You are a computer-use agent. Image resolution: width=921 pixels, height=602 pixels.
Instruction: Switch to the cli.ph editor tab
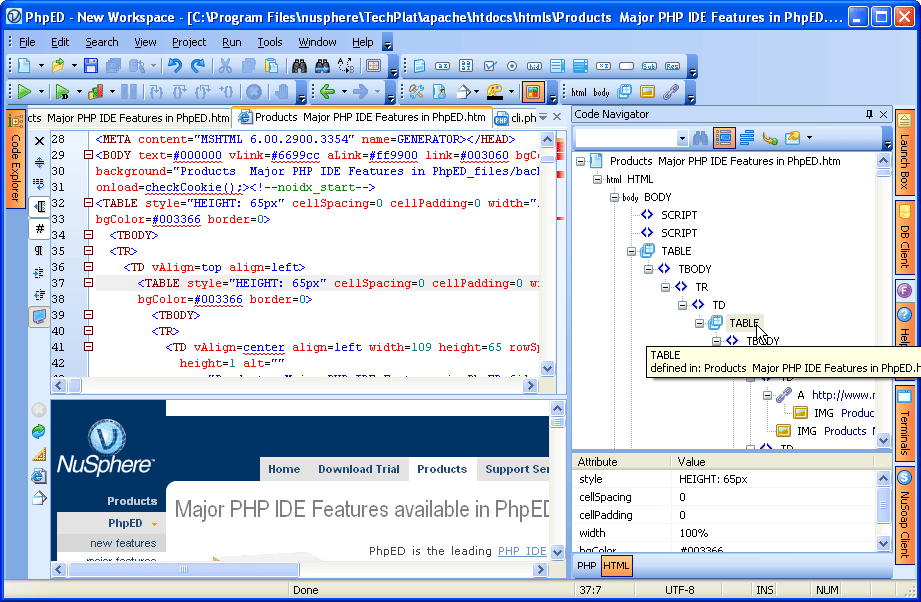coord(515,118)
